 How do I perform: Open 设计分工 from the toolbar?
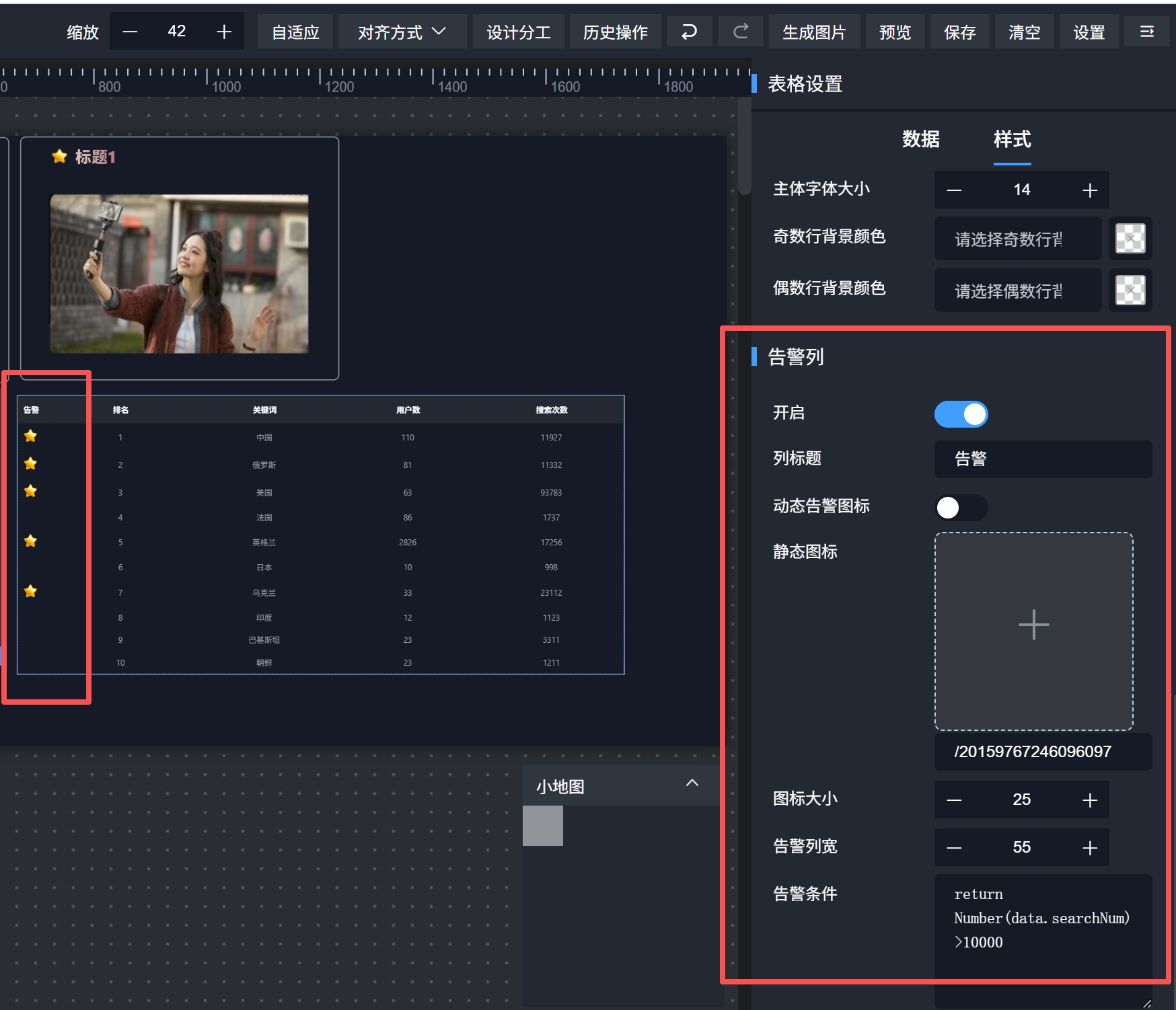pyautogui.click(x=519, y=32)
